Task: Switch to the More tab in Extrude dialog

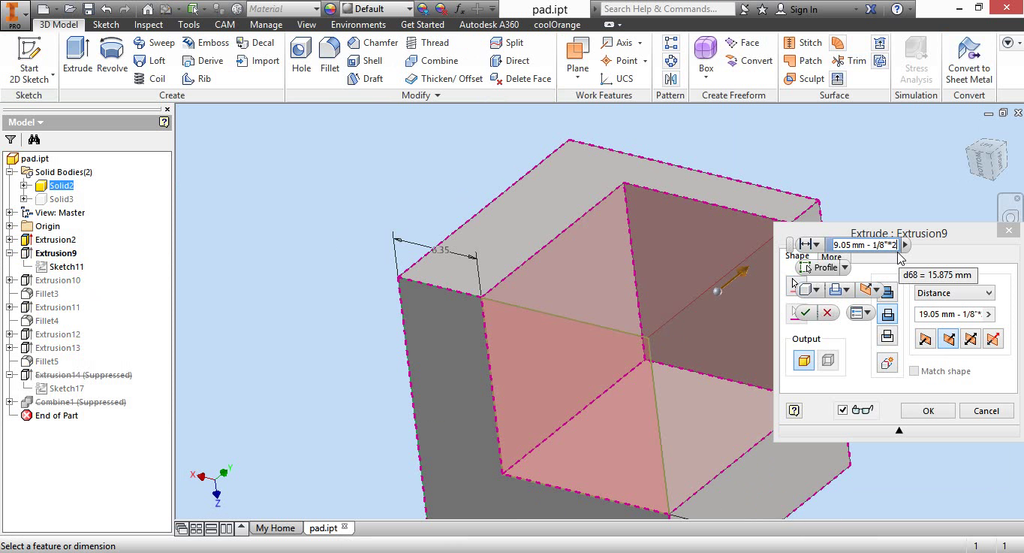Action: pyautogui.click(x=831, y=257)
